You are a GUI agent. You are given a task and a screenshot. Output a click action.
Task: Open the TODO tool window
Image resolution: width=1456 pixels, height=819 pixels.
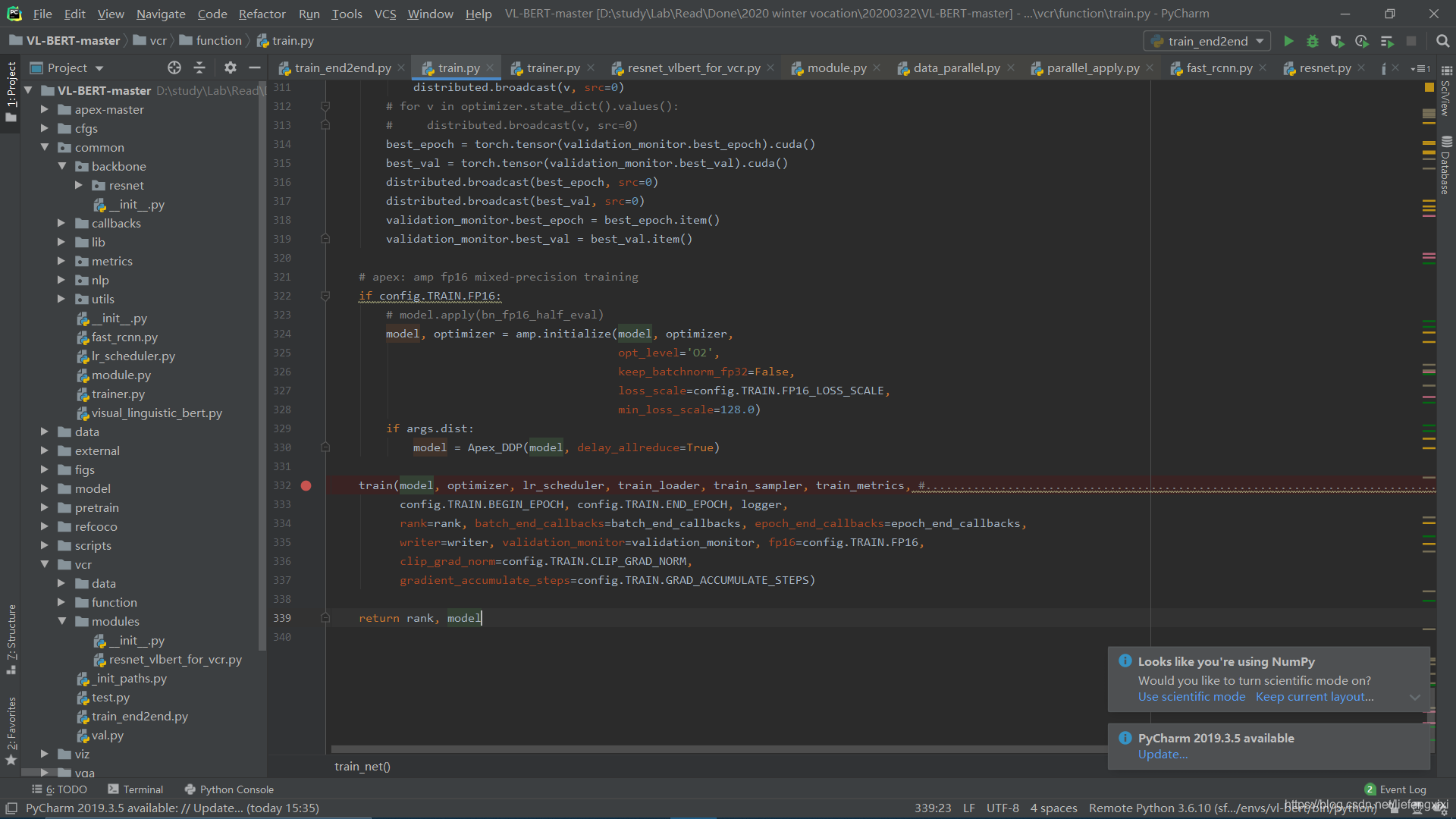point(60,789)
